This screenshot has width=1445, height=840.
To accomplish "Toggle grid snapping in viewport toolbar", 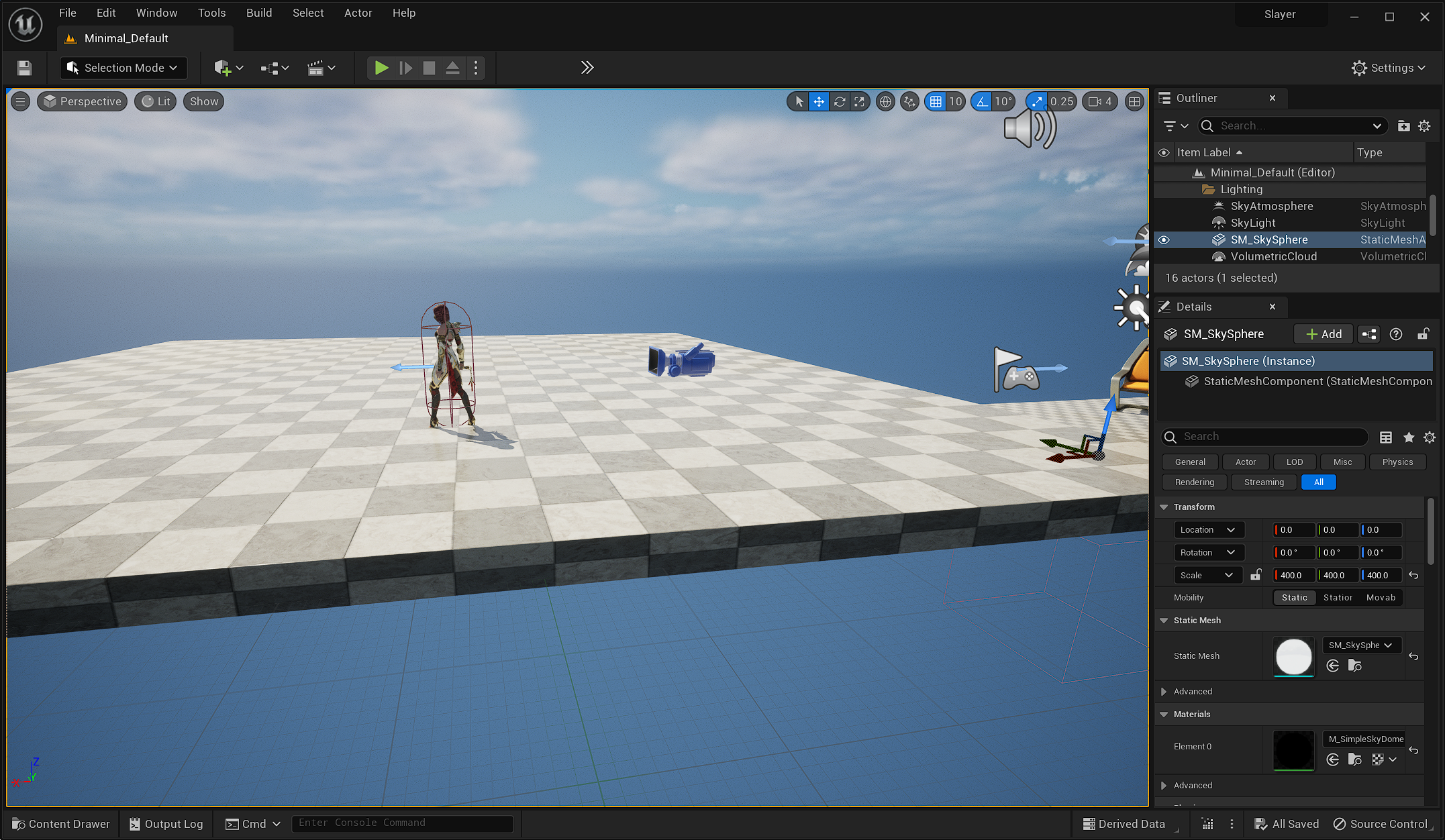I will (936, 101).
